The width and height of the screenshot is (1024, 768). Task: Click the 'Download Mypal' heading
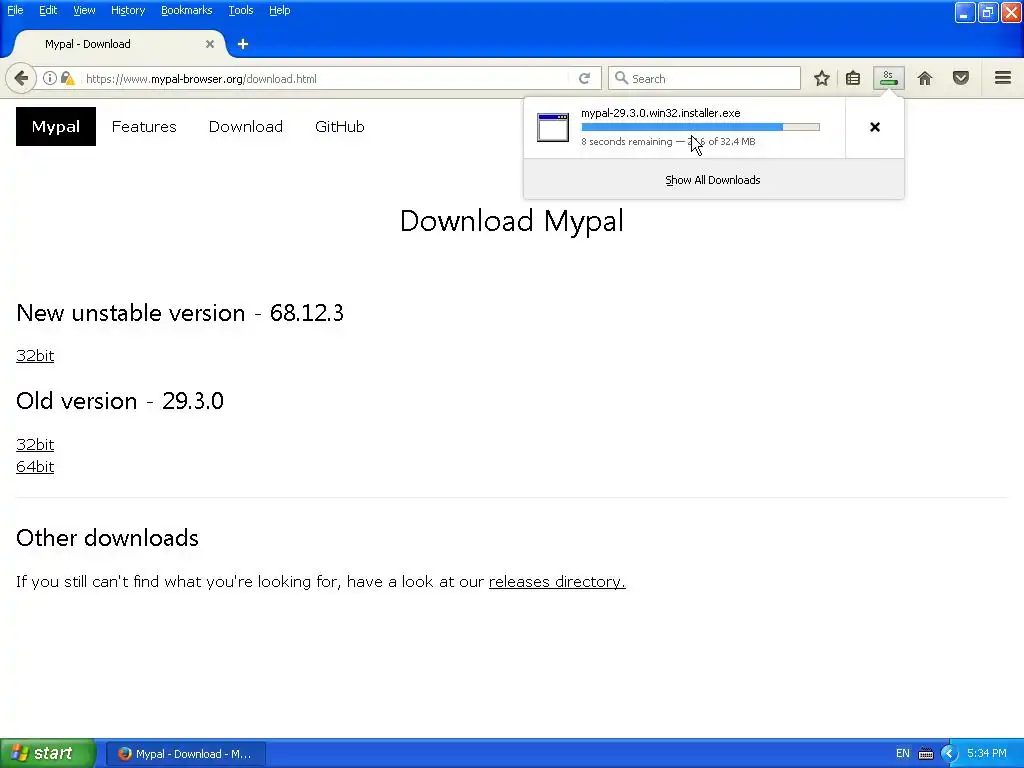512,221
